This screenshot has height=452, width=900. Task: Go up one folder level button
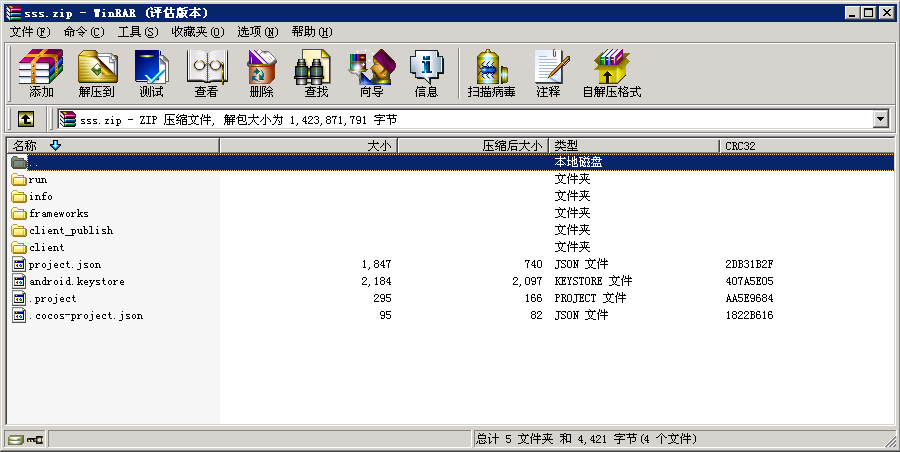click(x=26, y=119)
